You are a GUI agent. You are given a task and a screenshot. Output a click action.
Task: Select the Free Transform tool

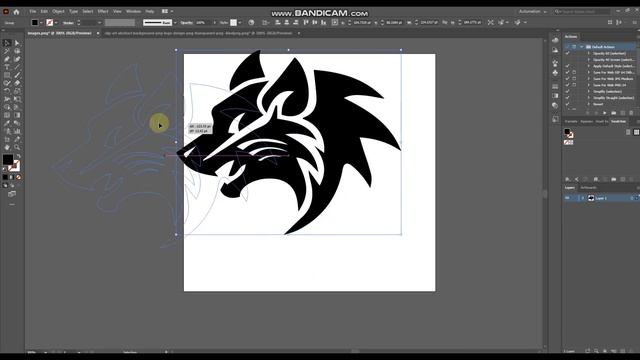[x=17, y=99]
